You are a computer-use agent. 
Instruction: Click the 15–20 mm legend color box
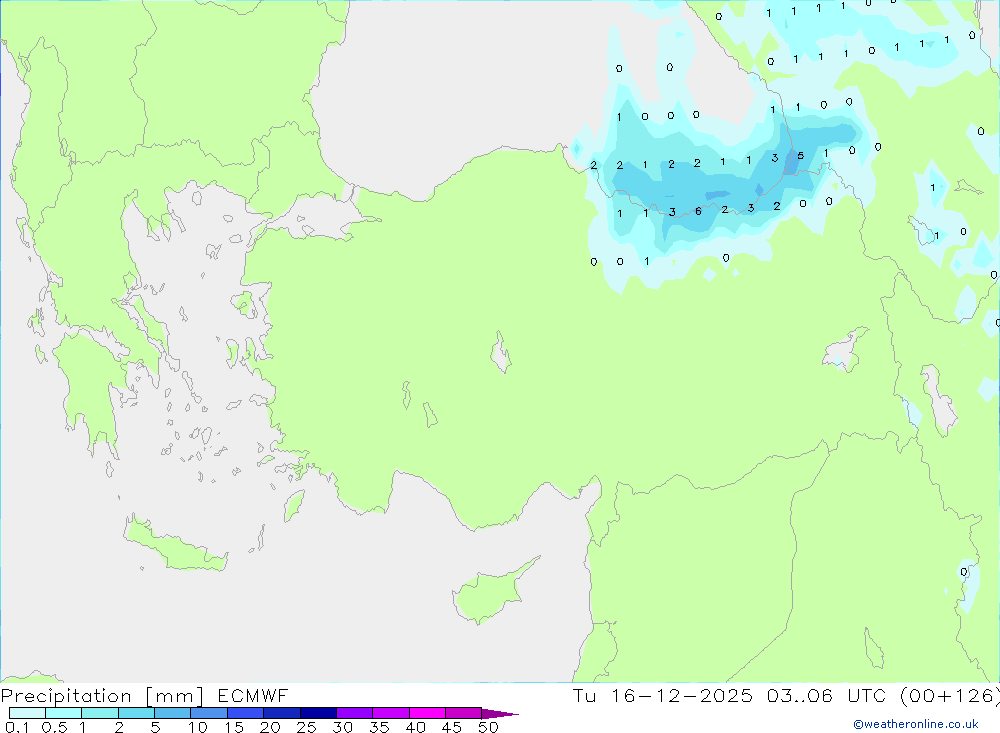pyautogui.click(x=246, y=713)
